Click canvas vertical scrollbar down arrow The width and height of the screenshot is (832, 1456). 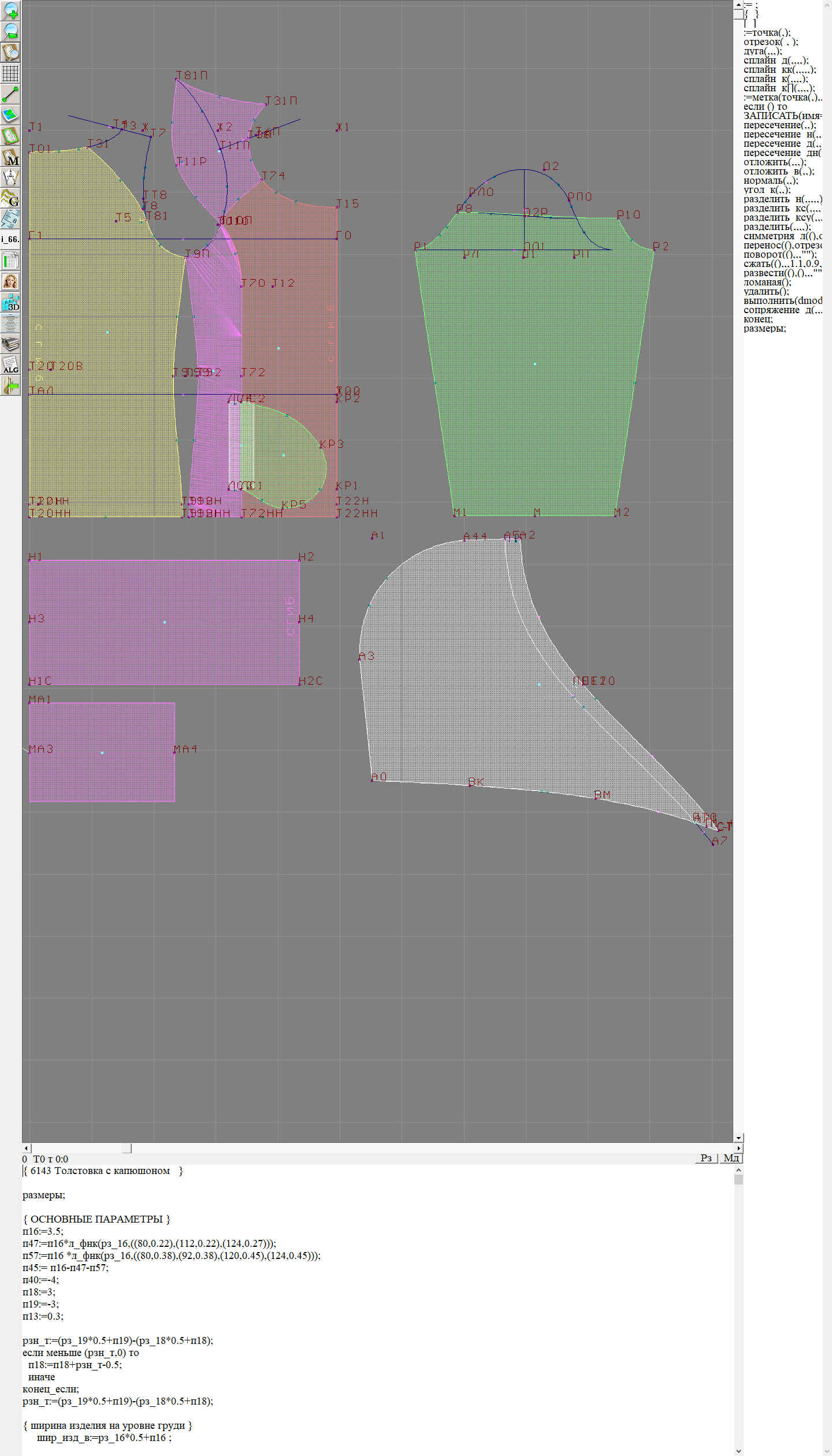point(738,1138)
